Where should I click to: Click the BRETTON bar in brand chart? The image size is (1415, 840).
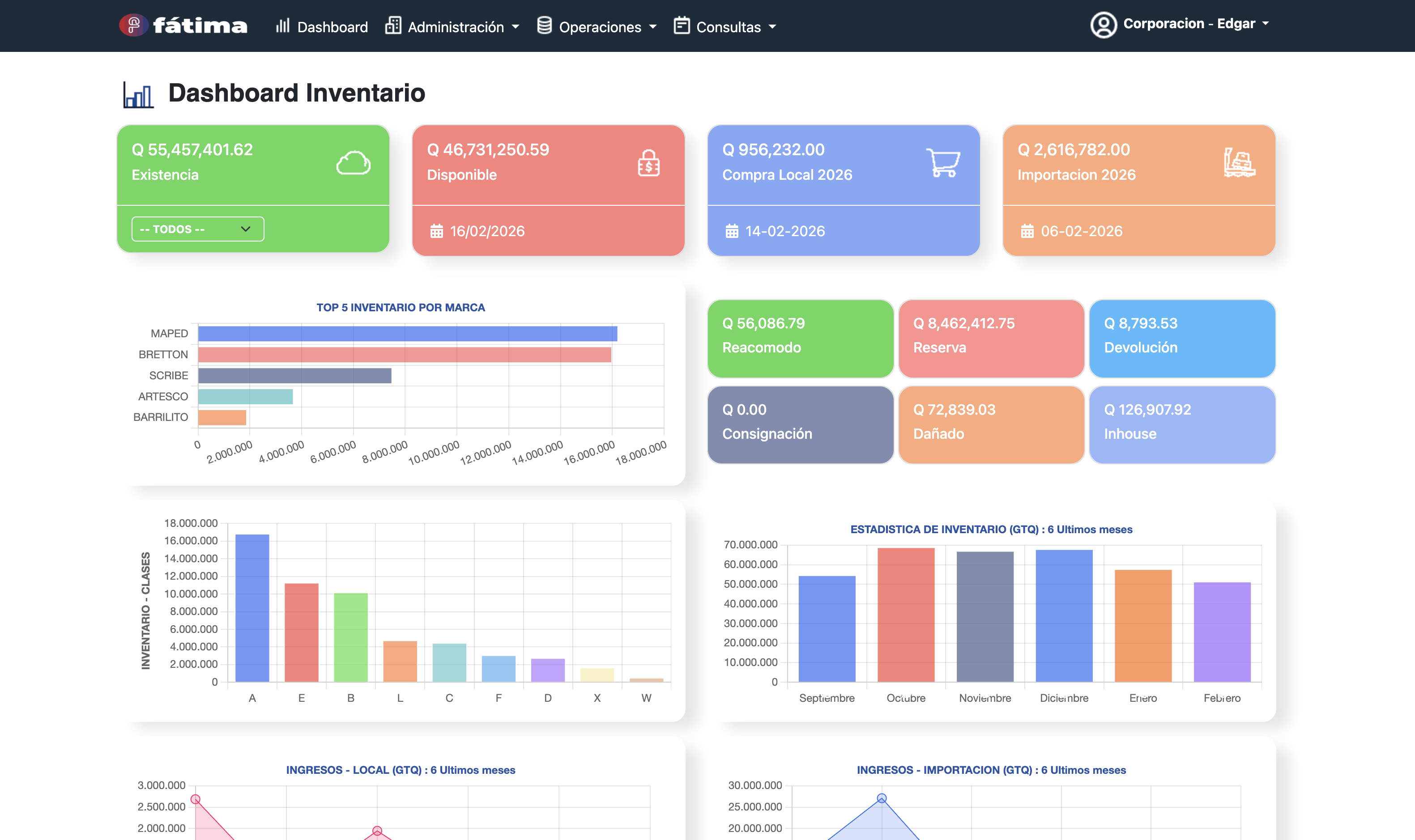(x=405, y=355)
